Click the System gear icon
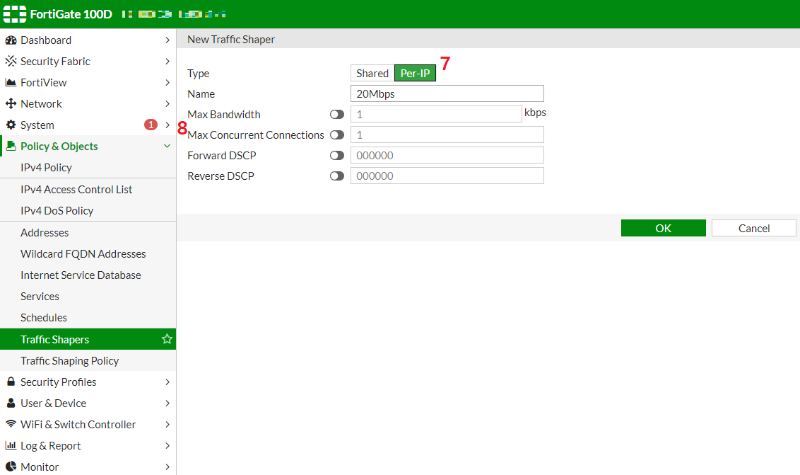800x475 pixels. tap(11, 125)
